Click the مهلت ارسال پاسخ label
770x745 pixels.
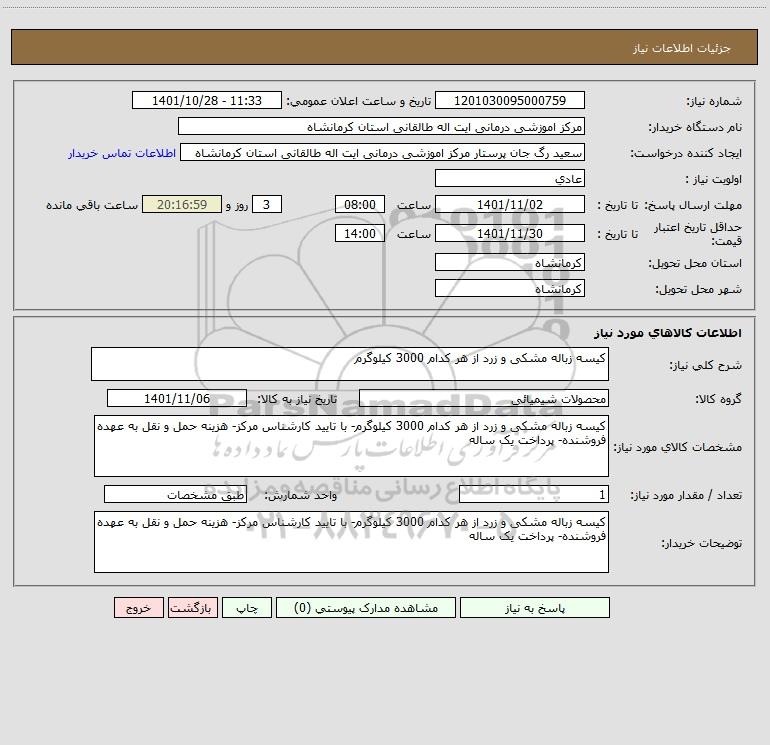tap(693, 205)
